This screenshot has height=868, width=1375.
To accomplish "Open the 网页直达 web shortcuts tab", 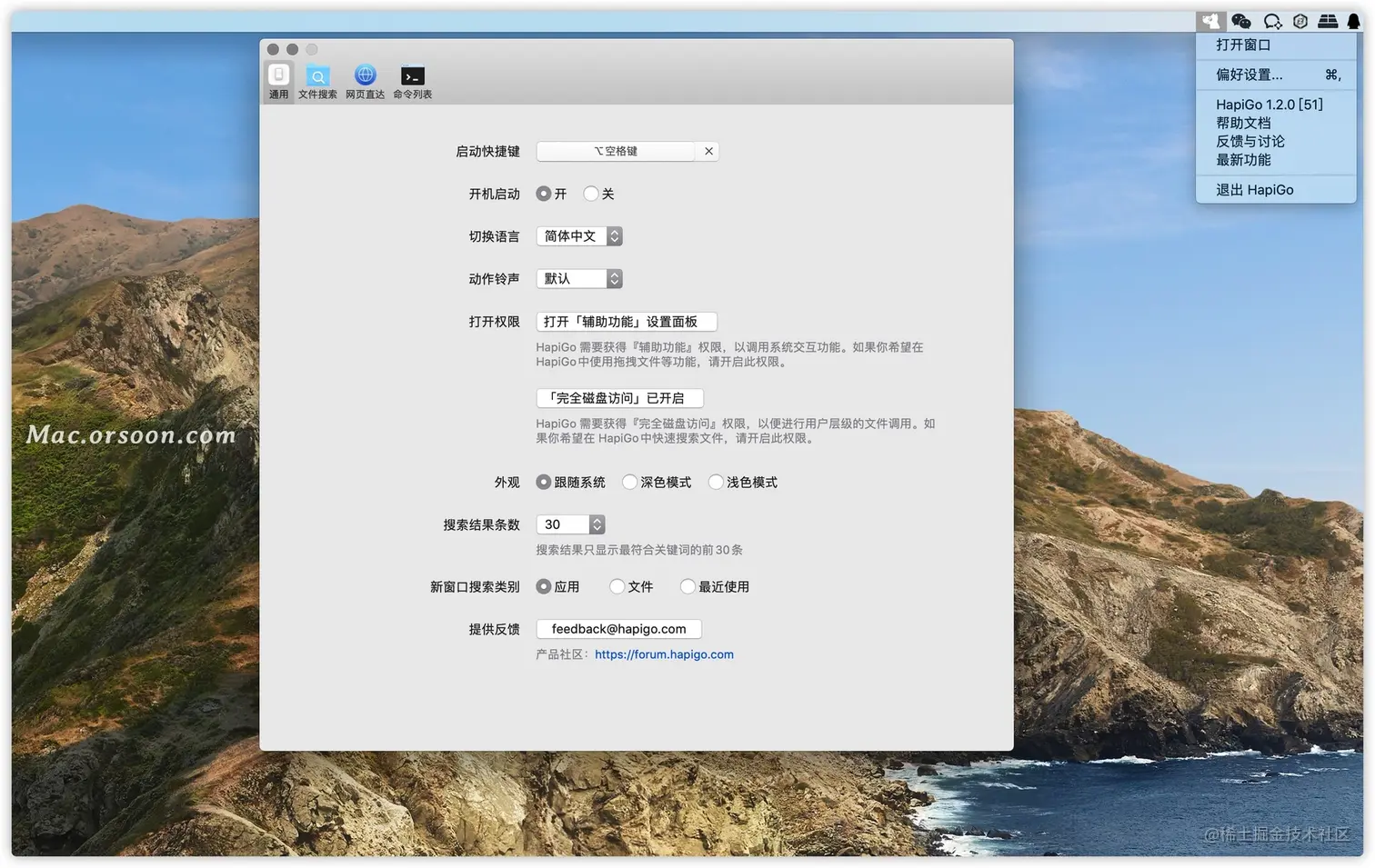I will [365, 82].
